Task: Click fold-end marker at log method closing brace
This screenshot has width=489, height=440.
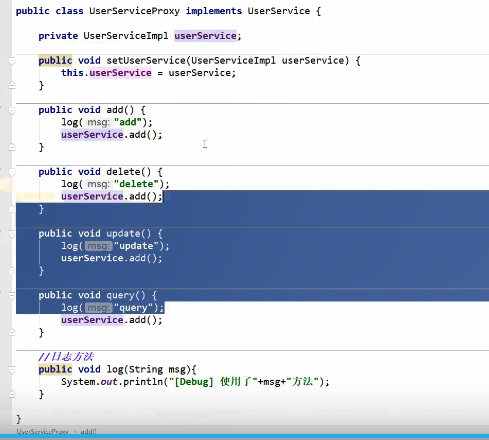Action: click(12, 394)
